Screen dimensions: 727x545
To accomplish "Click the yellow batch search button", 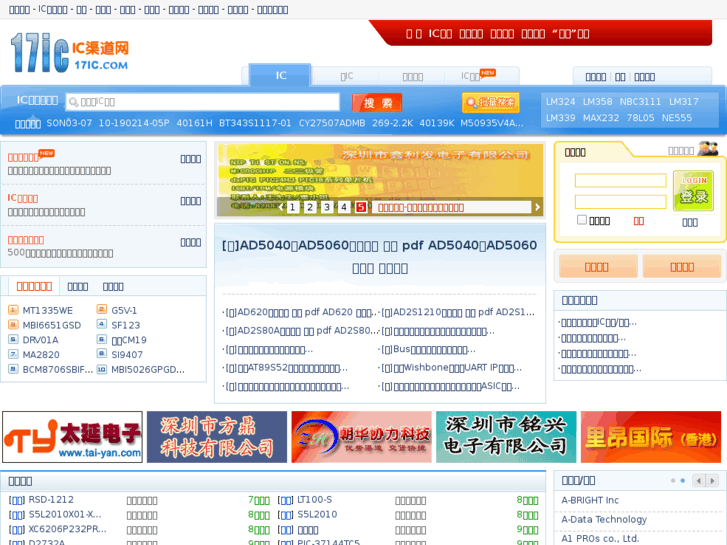I will point(491,103).
